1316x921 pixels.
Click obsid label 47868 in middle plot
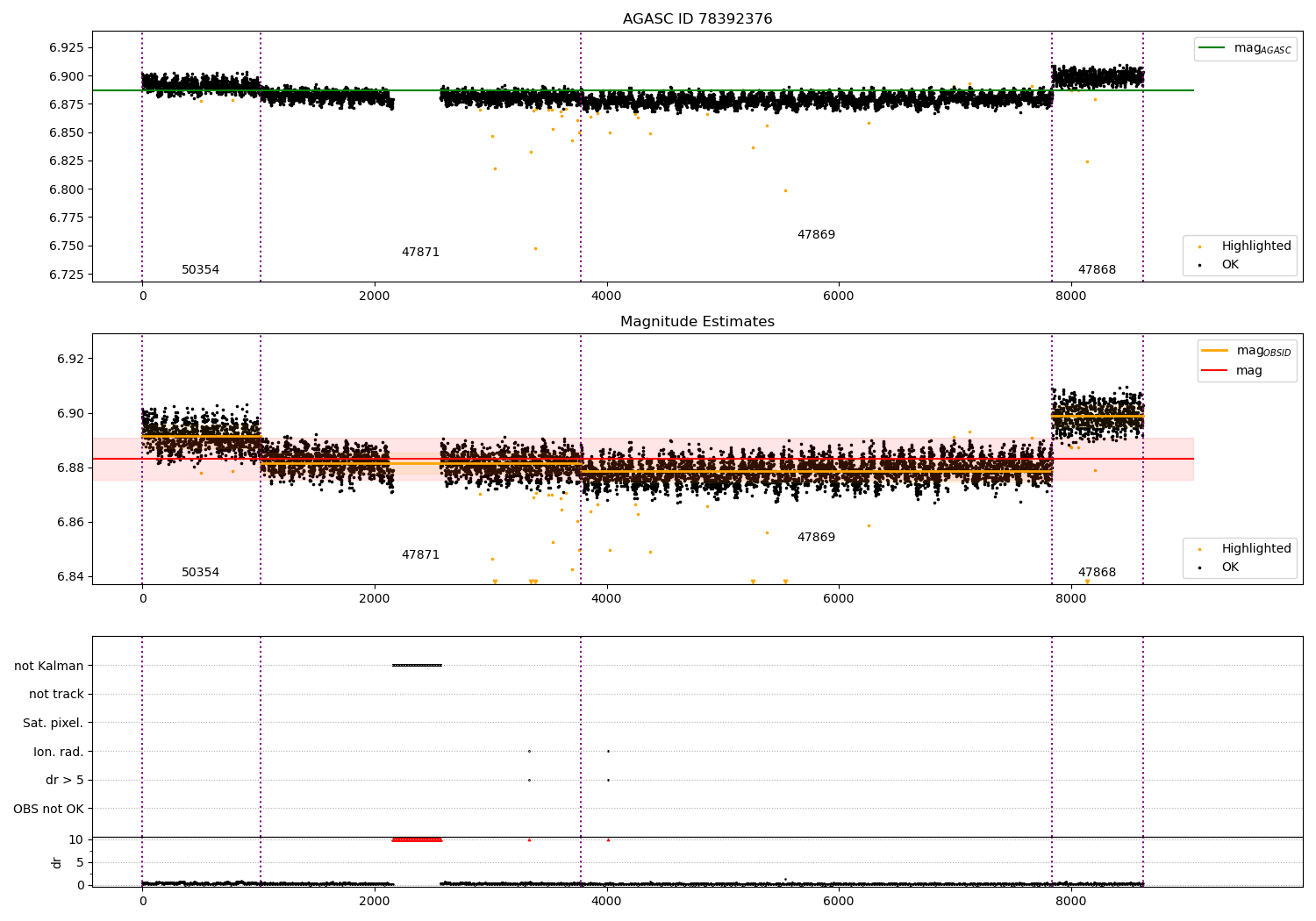pyautogui.click(x=1098, y=573)
